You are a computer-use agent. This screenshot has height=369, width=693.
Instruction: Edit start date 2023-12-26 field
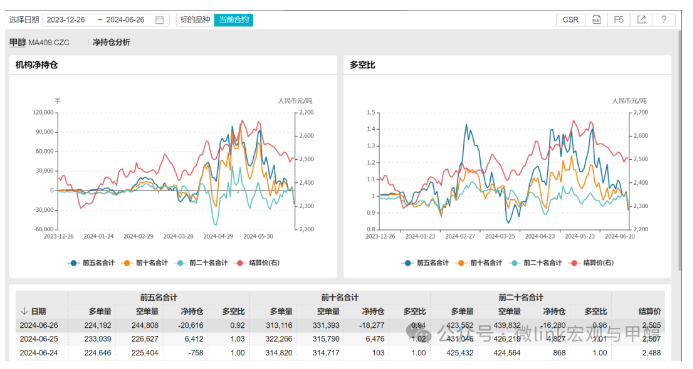point(66,20)
